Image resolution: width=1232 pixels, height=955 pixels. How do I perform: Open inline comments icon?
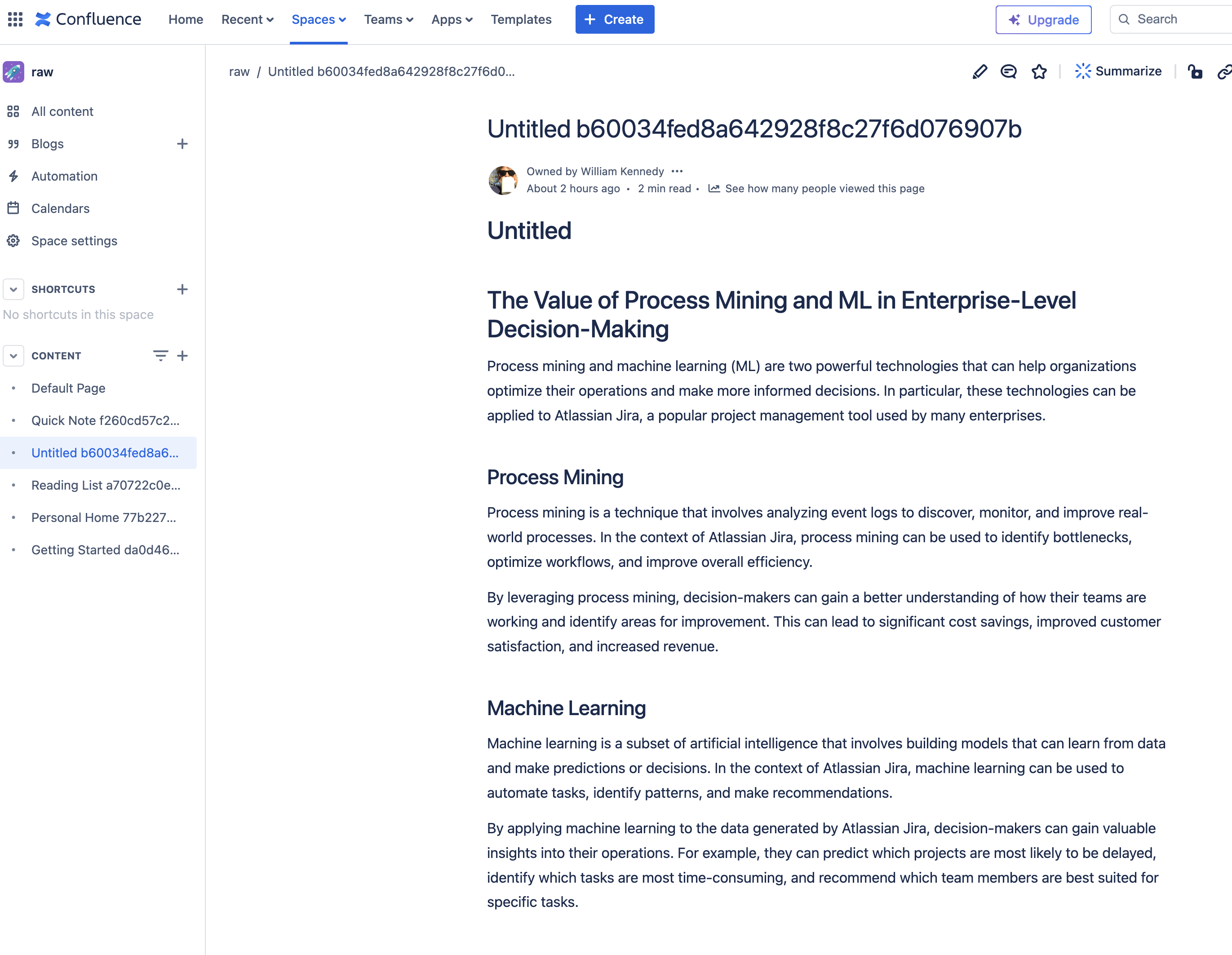(1009, 71)
